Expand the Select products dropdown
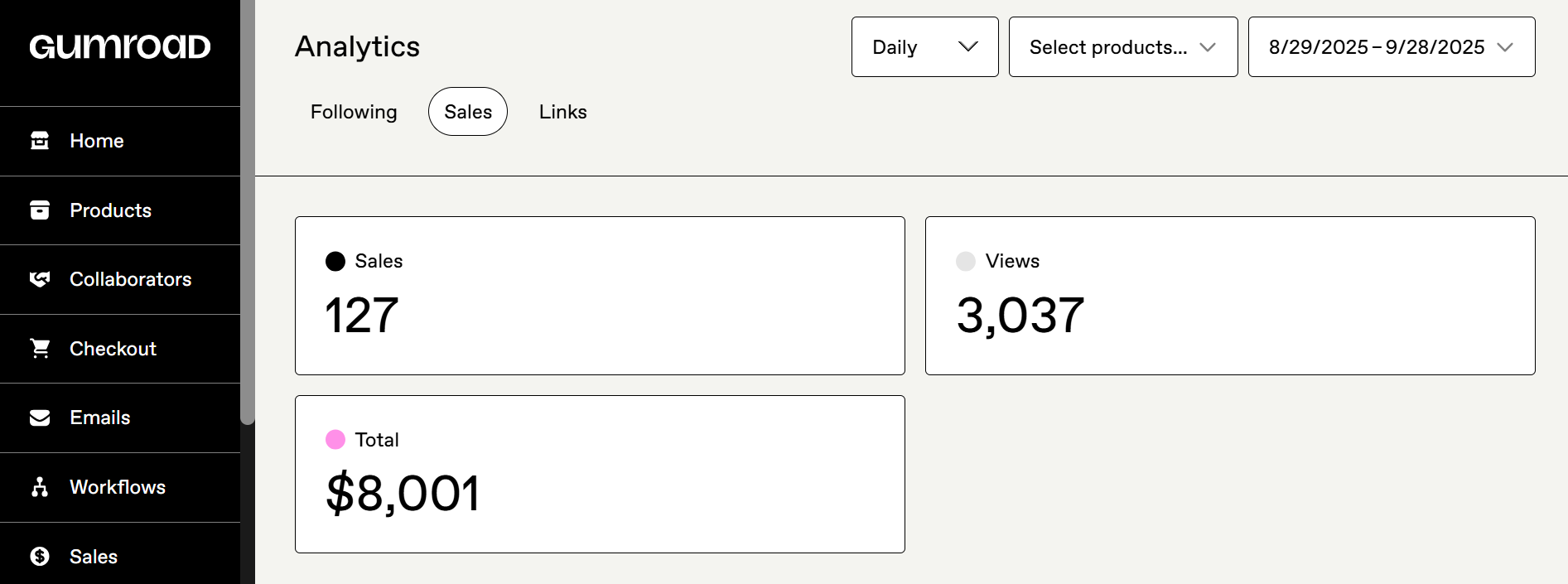Viewport: 1568px width, 584px height. coord(1122,47)
